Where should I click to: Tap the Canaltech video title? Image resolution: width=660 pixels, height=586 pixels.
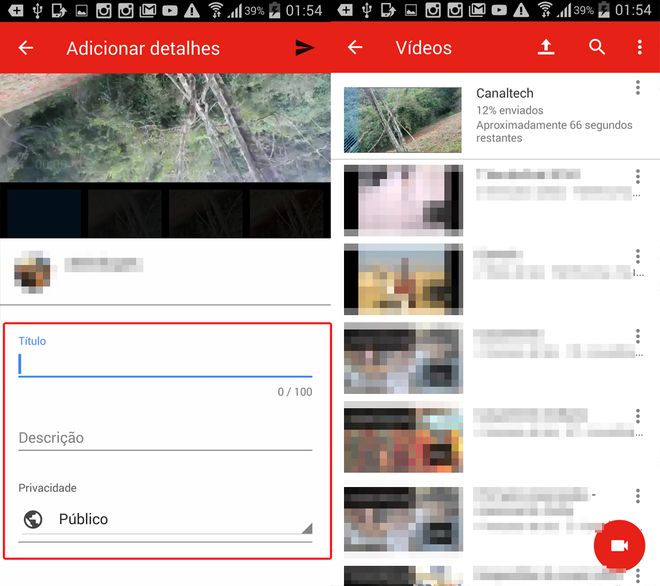505,93
